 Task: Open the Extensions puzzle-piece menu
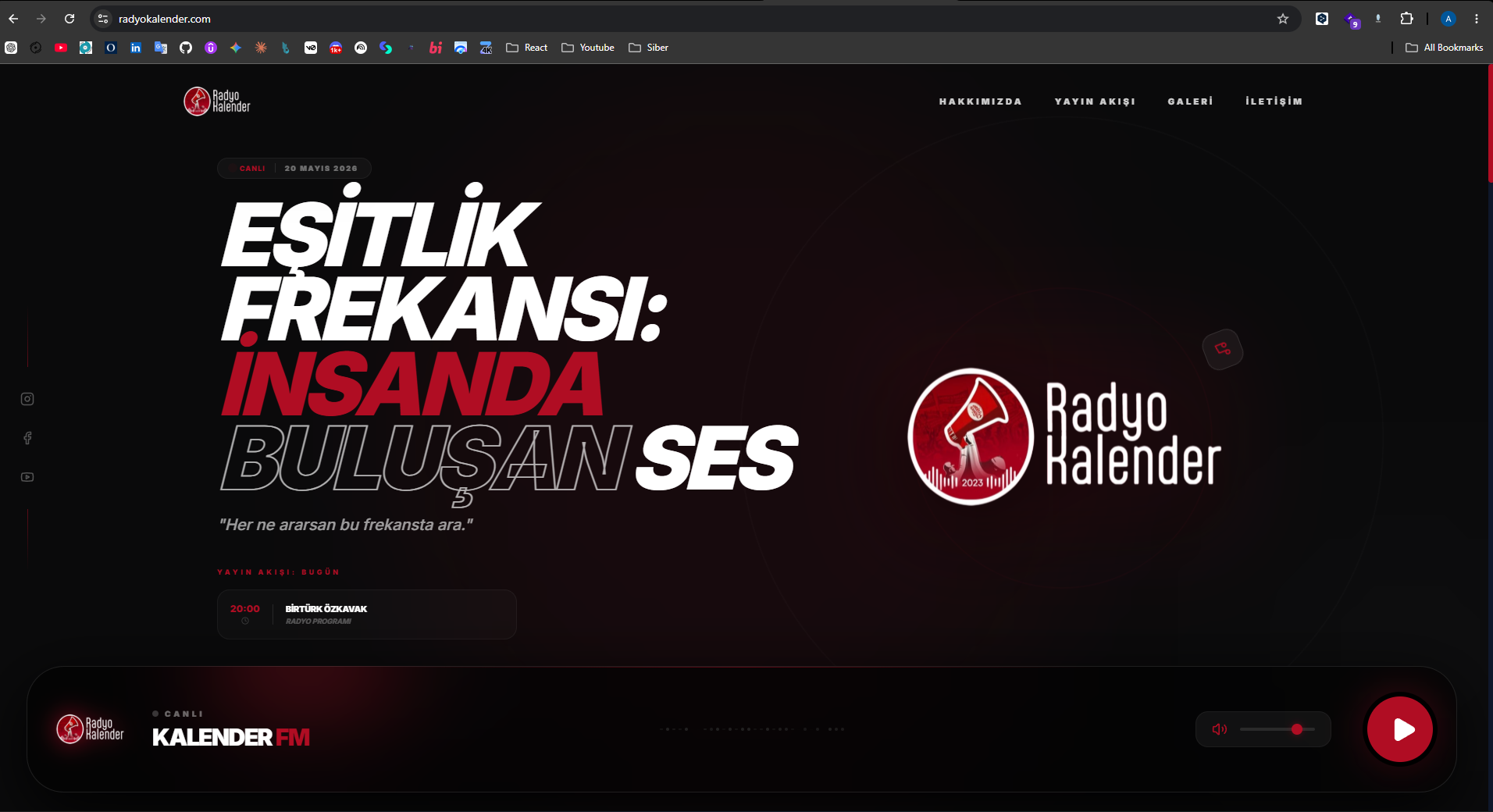tap(1407, 19)
